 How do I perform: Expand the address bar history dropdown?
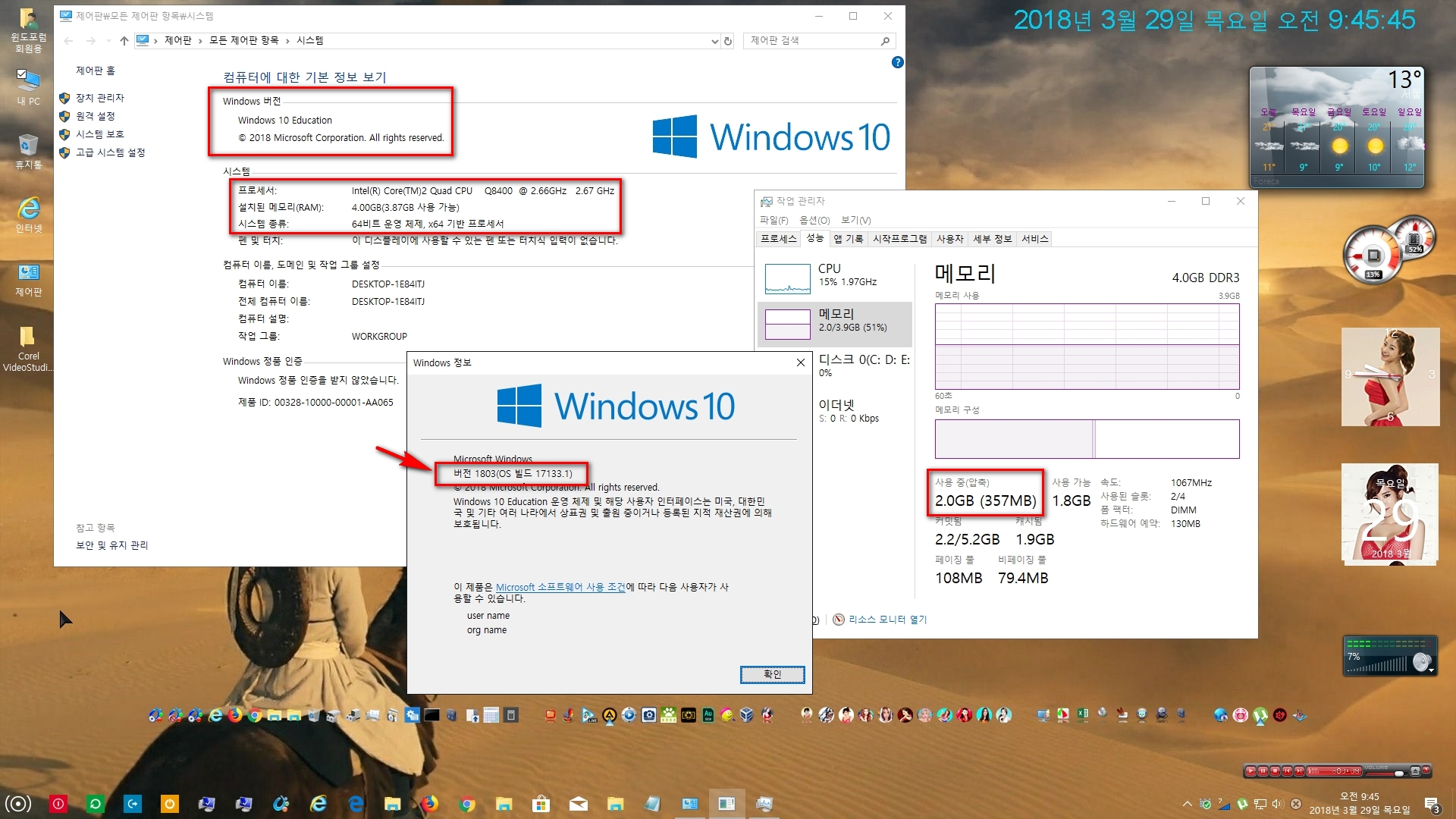point(714,41)
